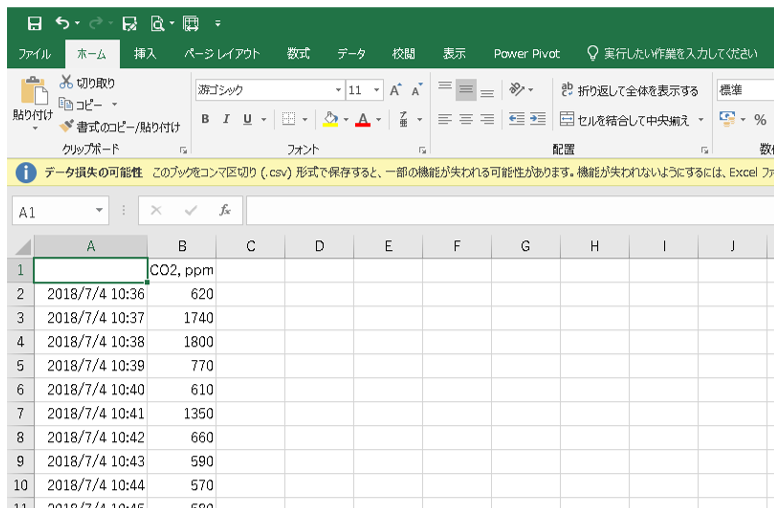
Task: Toggle left text alignment
Action: [x=445, y=119]
